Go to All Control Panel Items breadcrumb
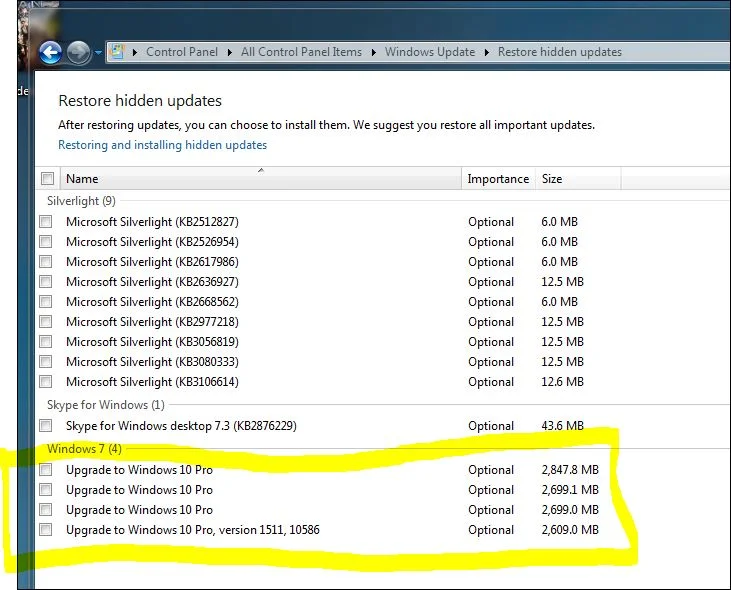Viewport: 731px width, 590px height. 301,52
